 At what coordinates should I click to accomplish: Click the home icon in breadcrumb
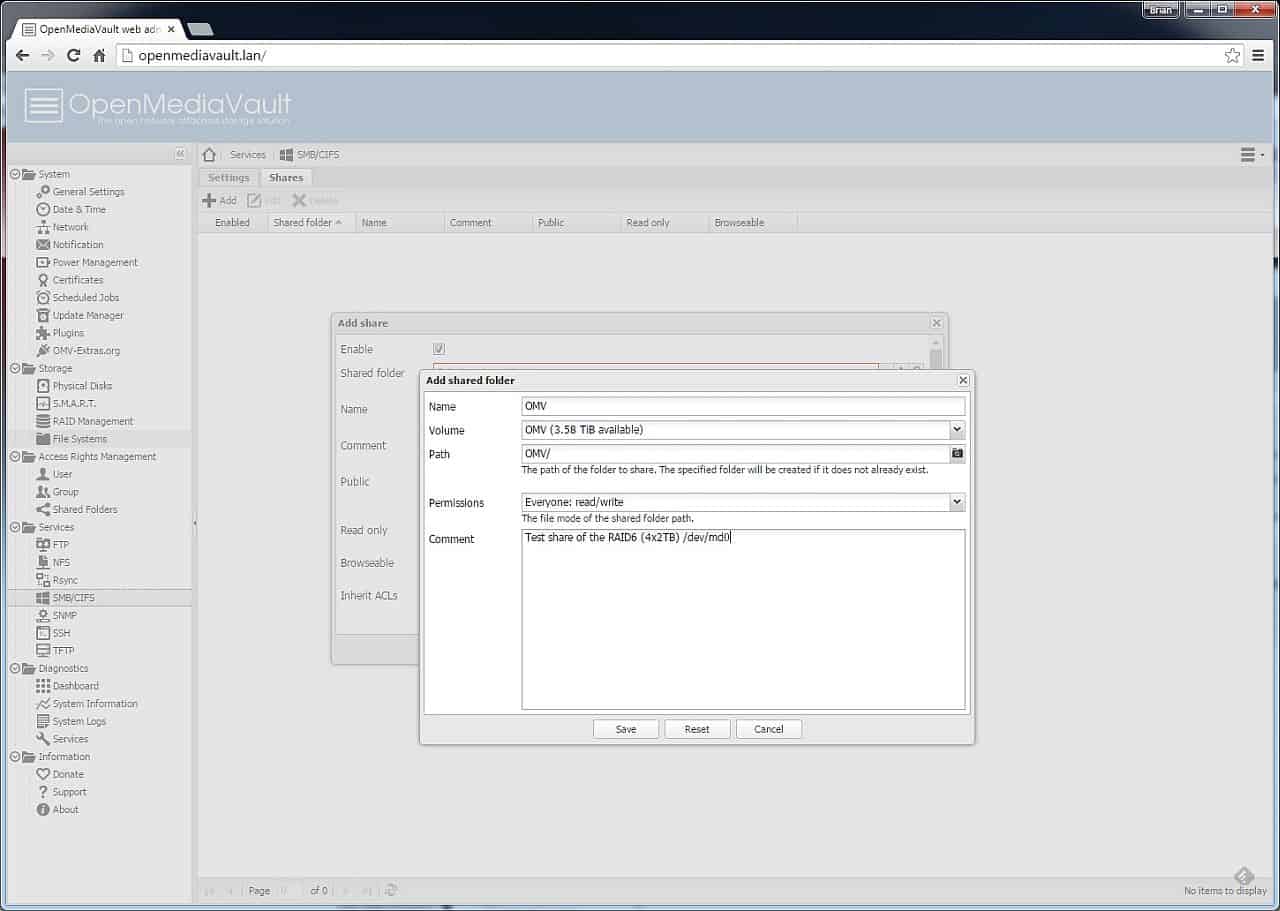[x=209, y=155]
